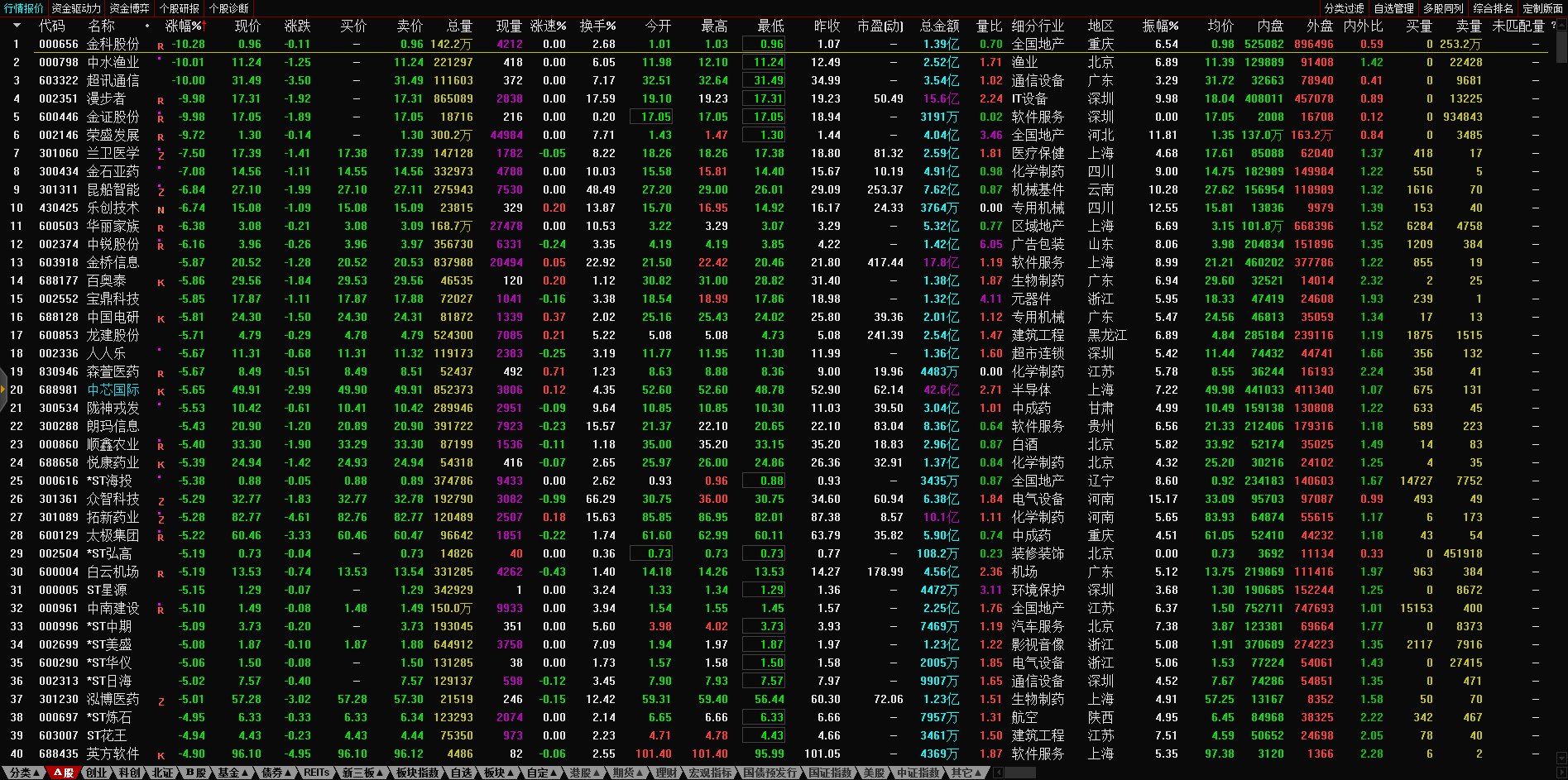Click the bottom tab bar scroll-left arrow

[x=999, y=773]
